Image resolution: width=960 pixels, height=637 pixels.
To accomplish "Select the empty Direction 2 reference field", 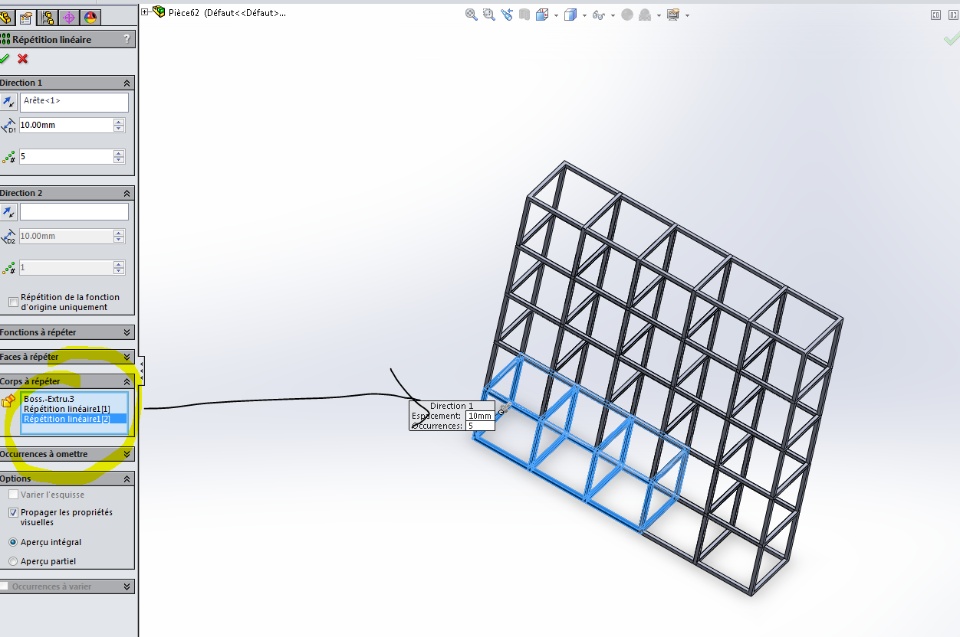I will point(74,212).
